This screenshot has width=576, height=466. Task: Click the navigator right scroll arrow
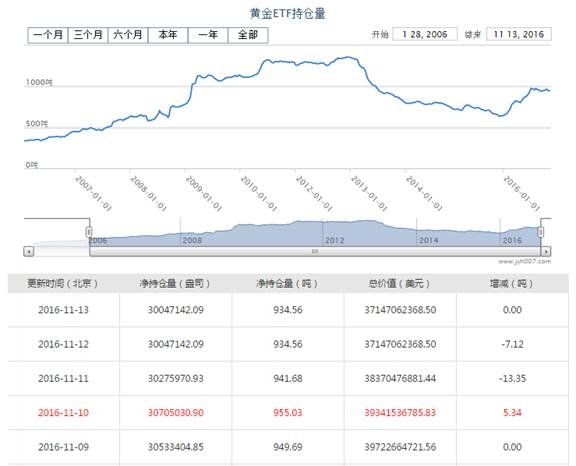(546, 252)
